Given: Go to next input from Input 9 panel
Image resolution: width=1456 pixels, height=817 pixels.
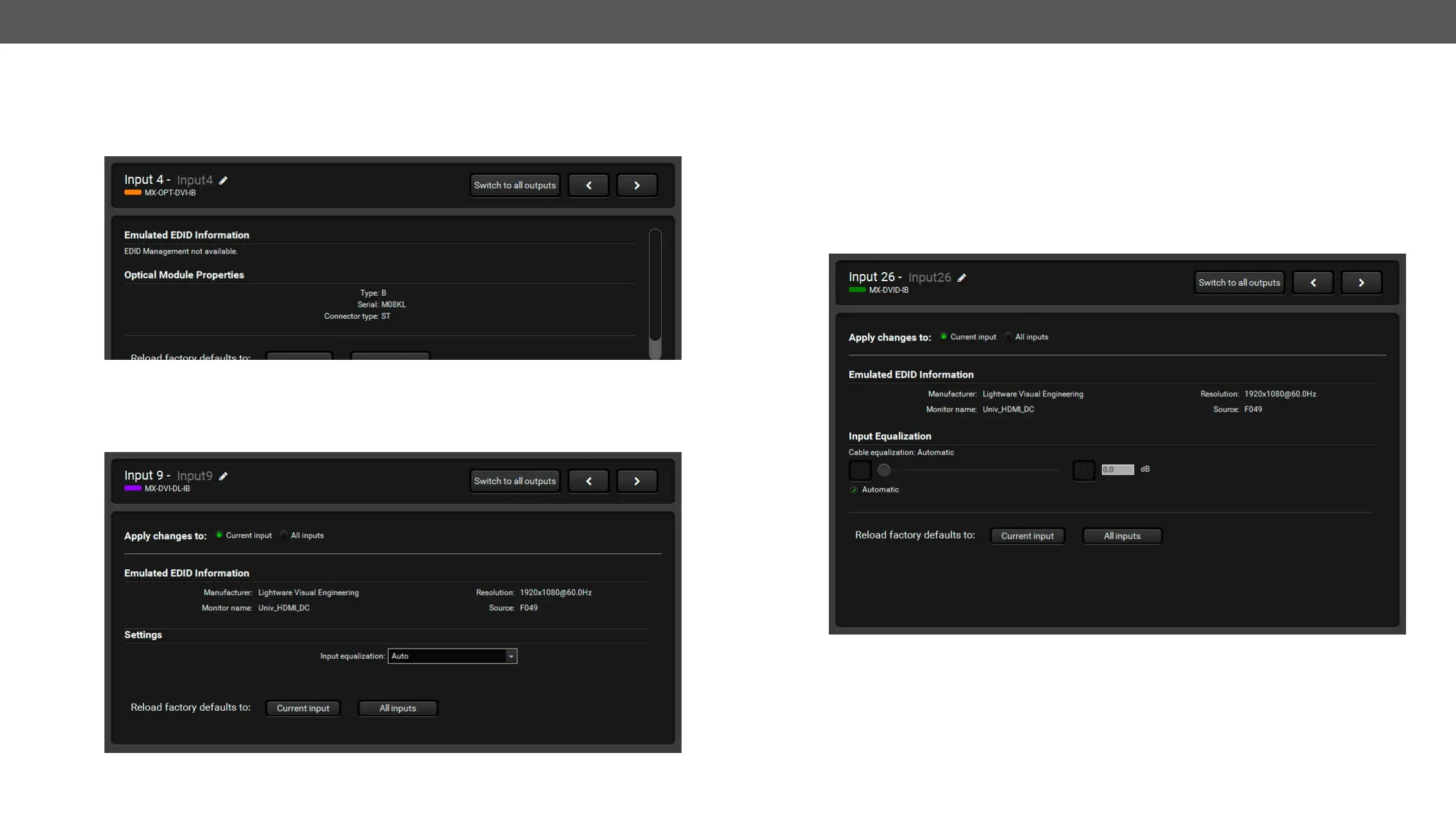Looking at the screenshot, I should point(637,481).
